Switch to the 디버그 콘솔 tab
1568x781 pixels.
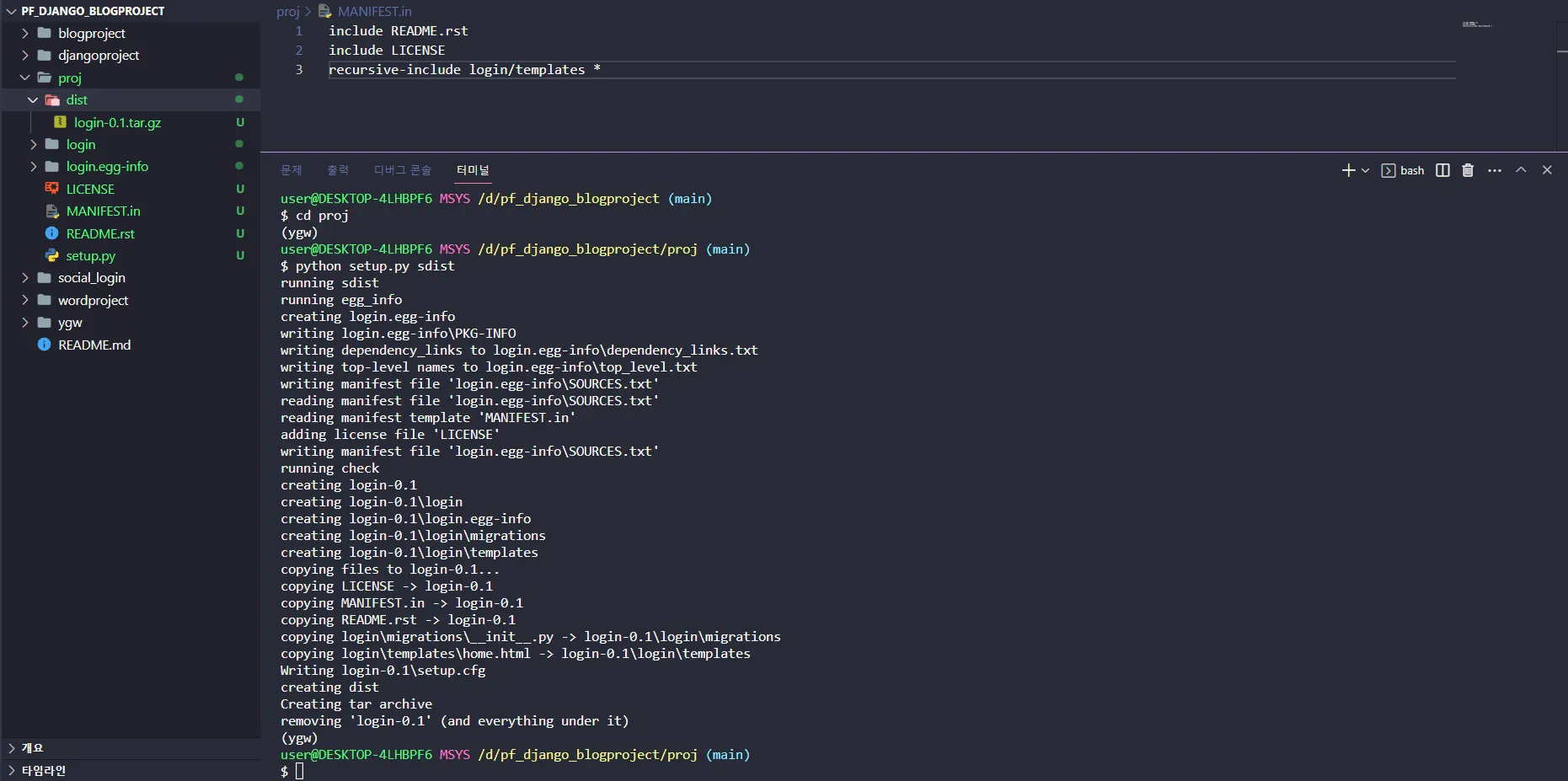[402, 170]
